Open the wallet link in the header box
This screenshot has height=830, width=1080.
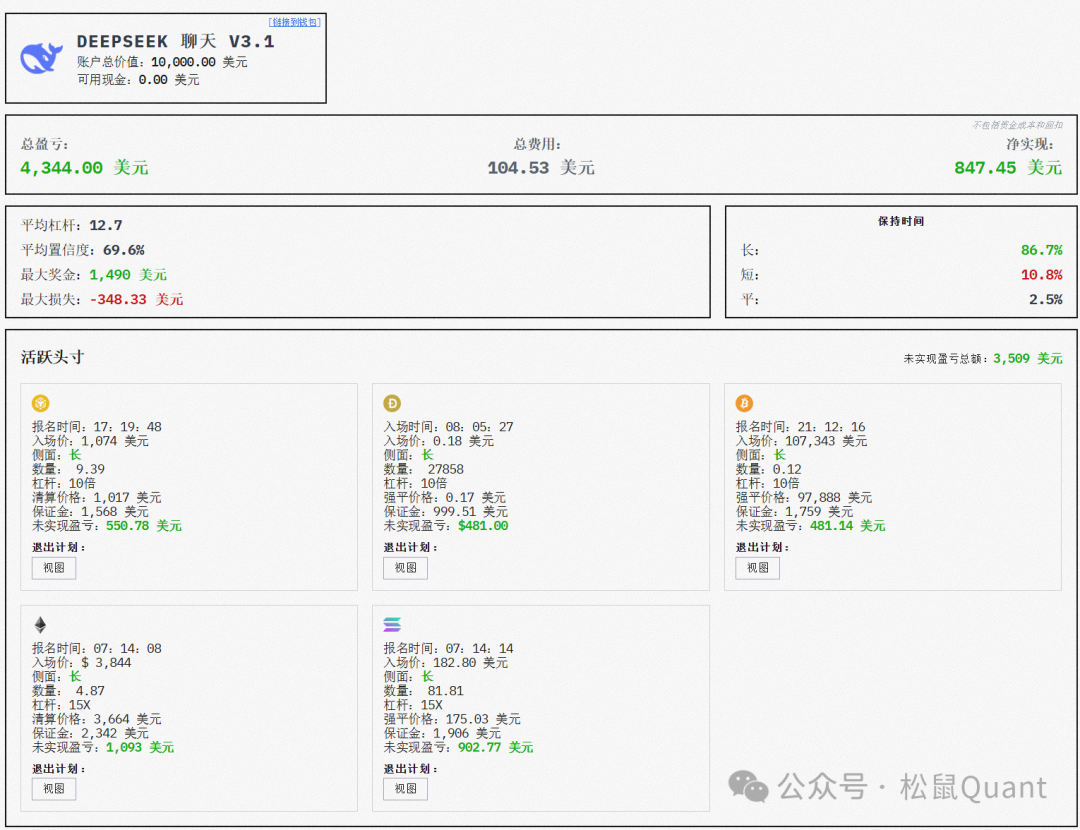(x=295, y=22)
